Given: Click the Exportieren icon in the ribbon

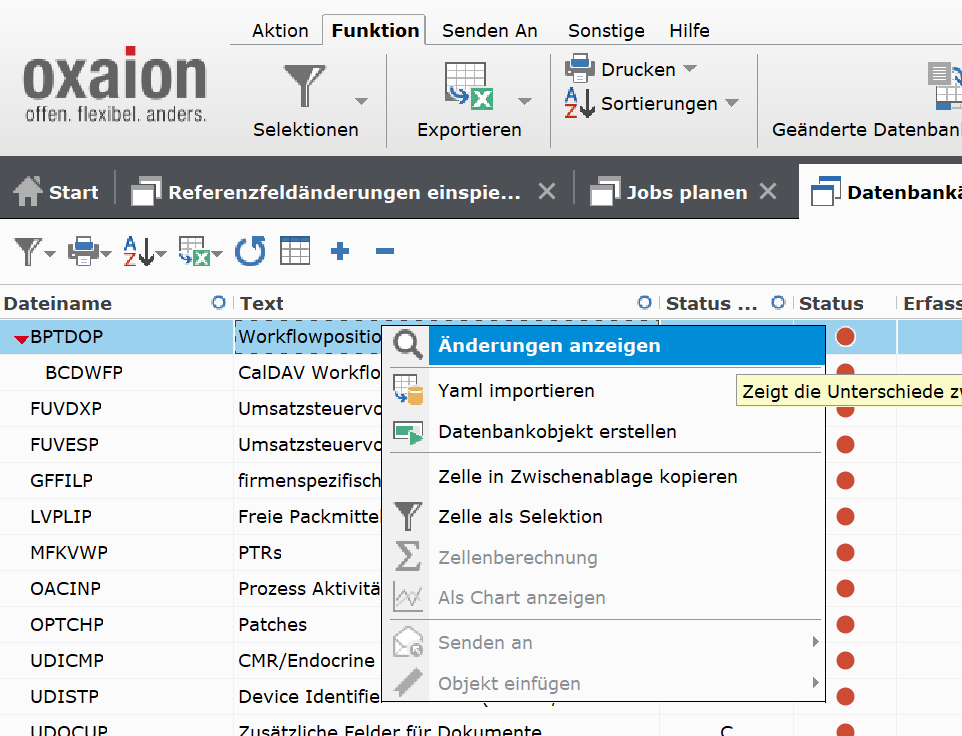Looking at the screenshot, I should click(468, 86).
